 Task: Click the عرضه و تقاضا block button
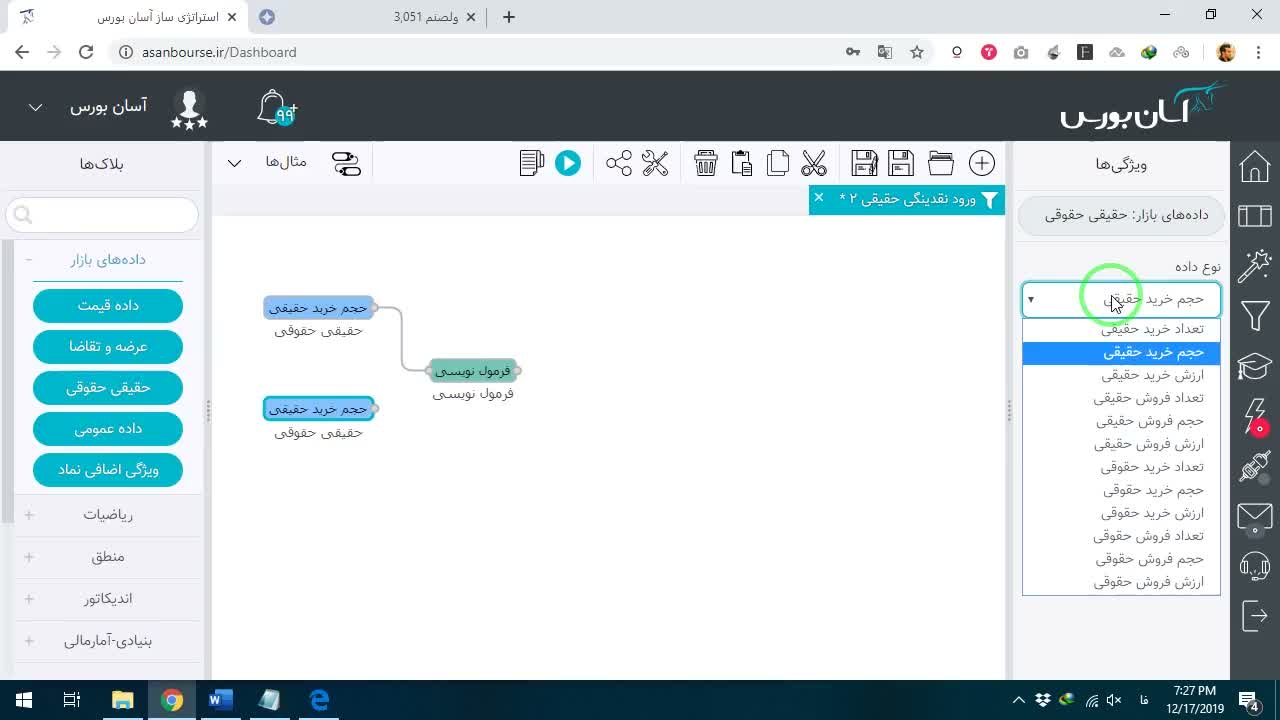(x=108, y=347)
